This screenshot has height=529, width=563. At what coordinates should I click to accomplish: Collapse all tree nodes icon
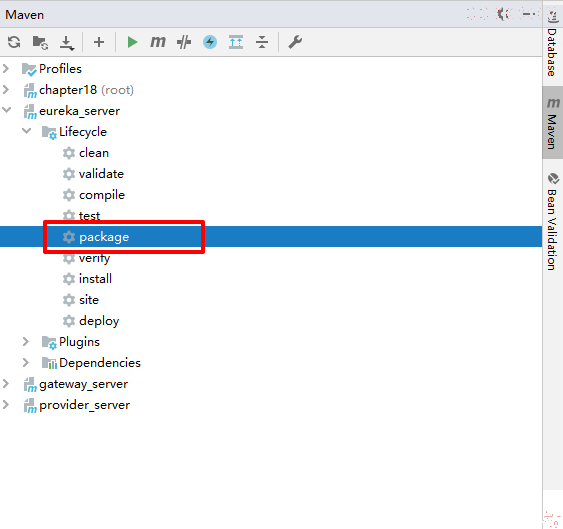(x=262, y=42)
